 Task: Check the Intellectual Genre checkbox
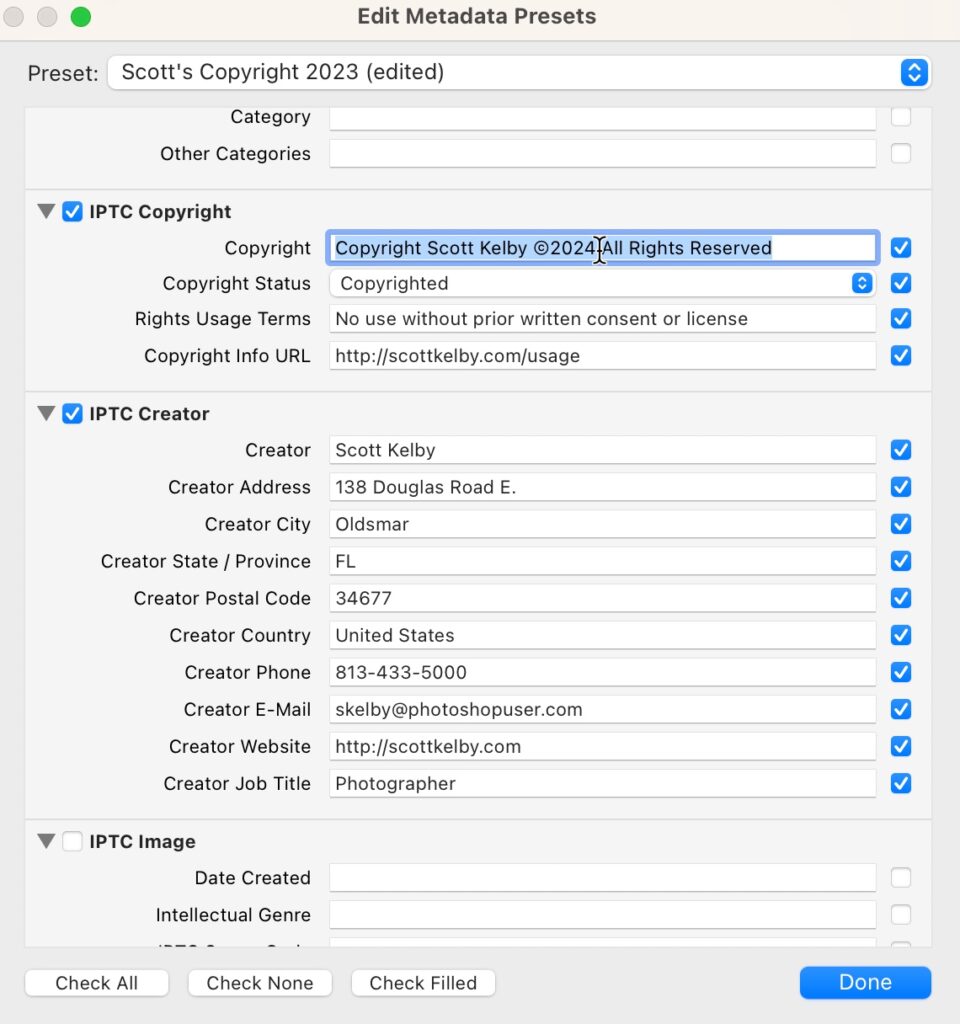point(901,915)
